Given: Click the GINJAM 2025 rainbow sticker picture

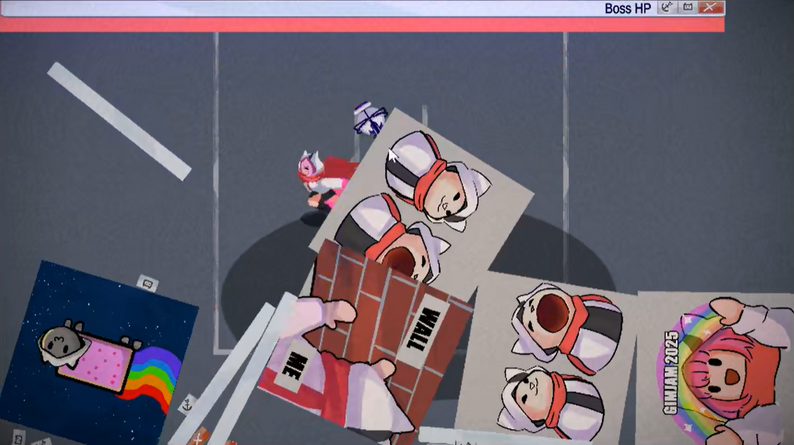Looking at the screenshot, I should 715,369.
